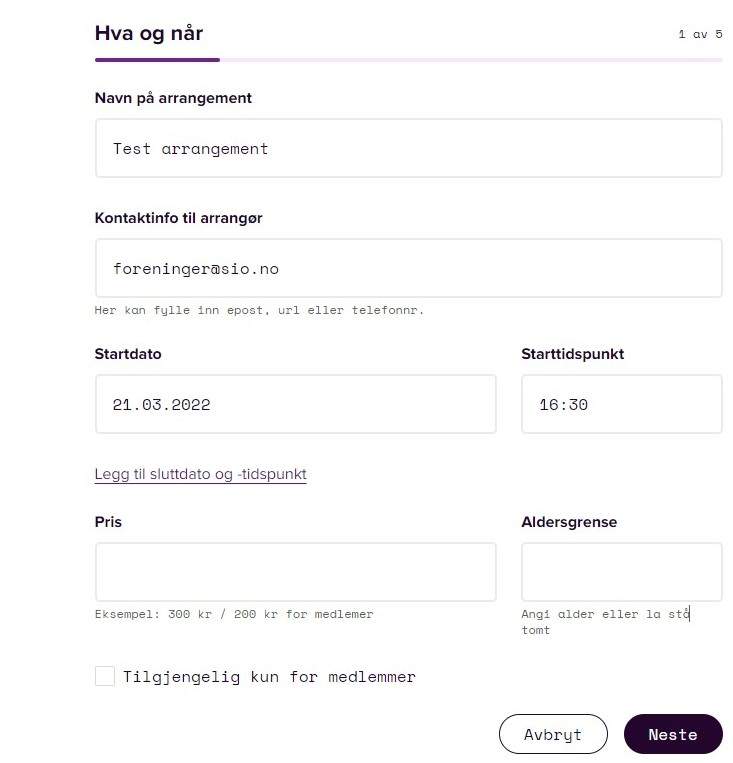
Task: Select the Starttidspunkt time field showing 16:30
Action: point(622,404)
